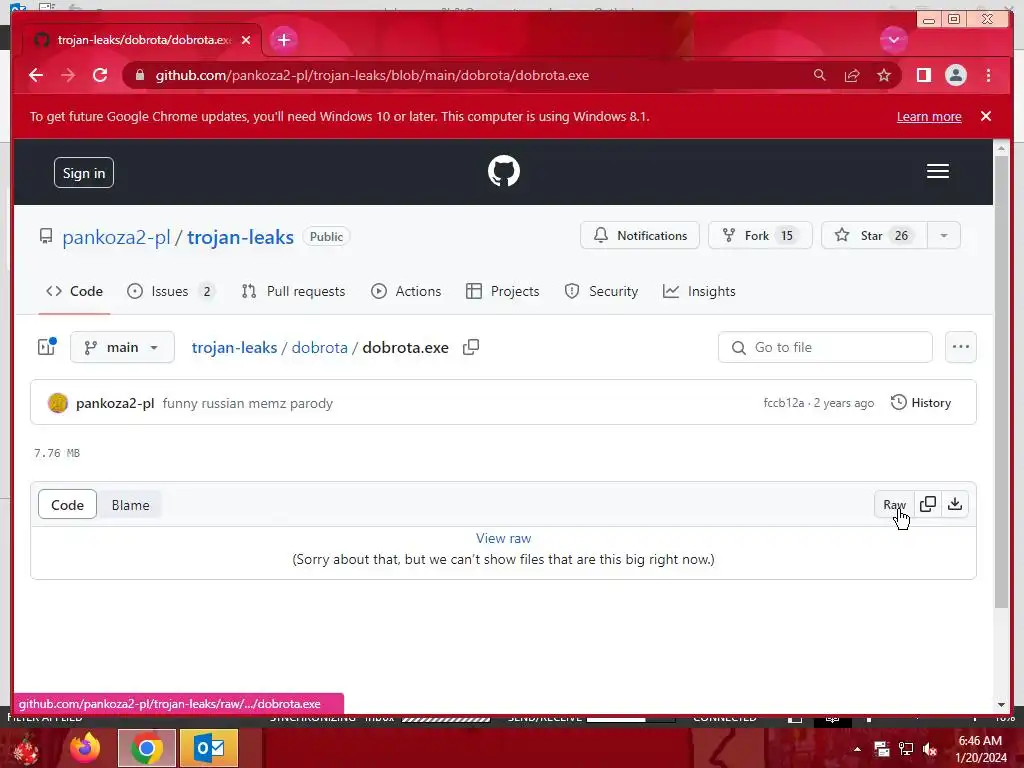Go back with the browser back arrow

[36, 75]
